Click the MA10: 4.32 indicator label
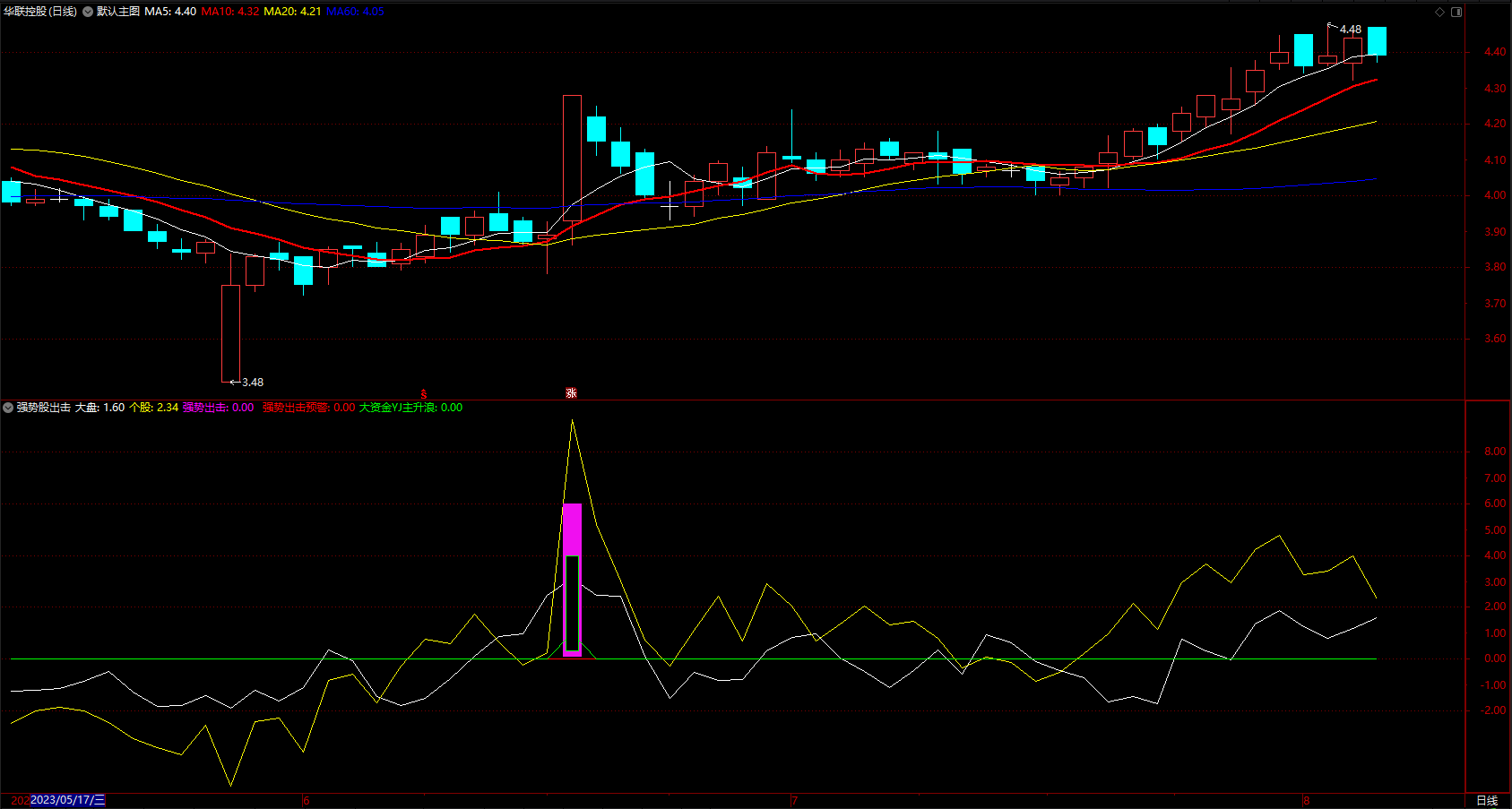Image resolution: width=1512 pixels, height=809 pixels. 230,12
